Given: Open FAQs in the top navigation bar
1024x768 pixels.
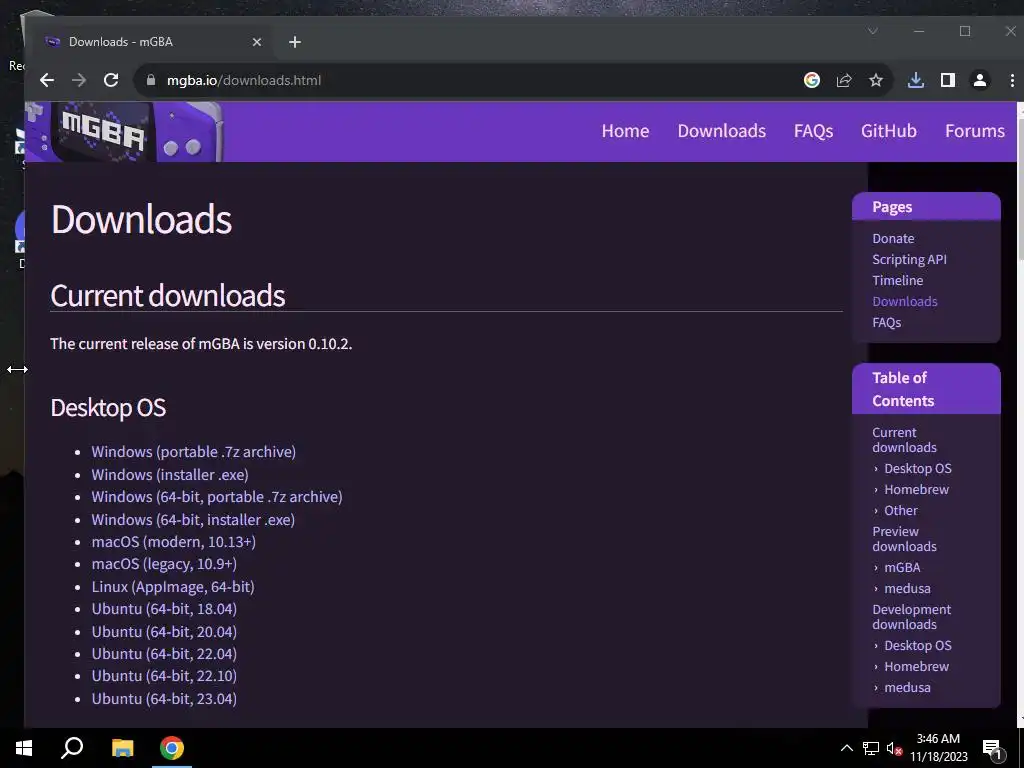Looking at the screenshot, I should tap(813, 131).
